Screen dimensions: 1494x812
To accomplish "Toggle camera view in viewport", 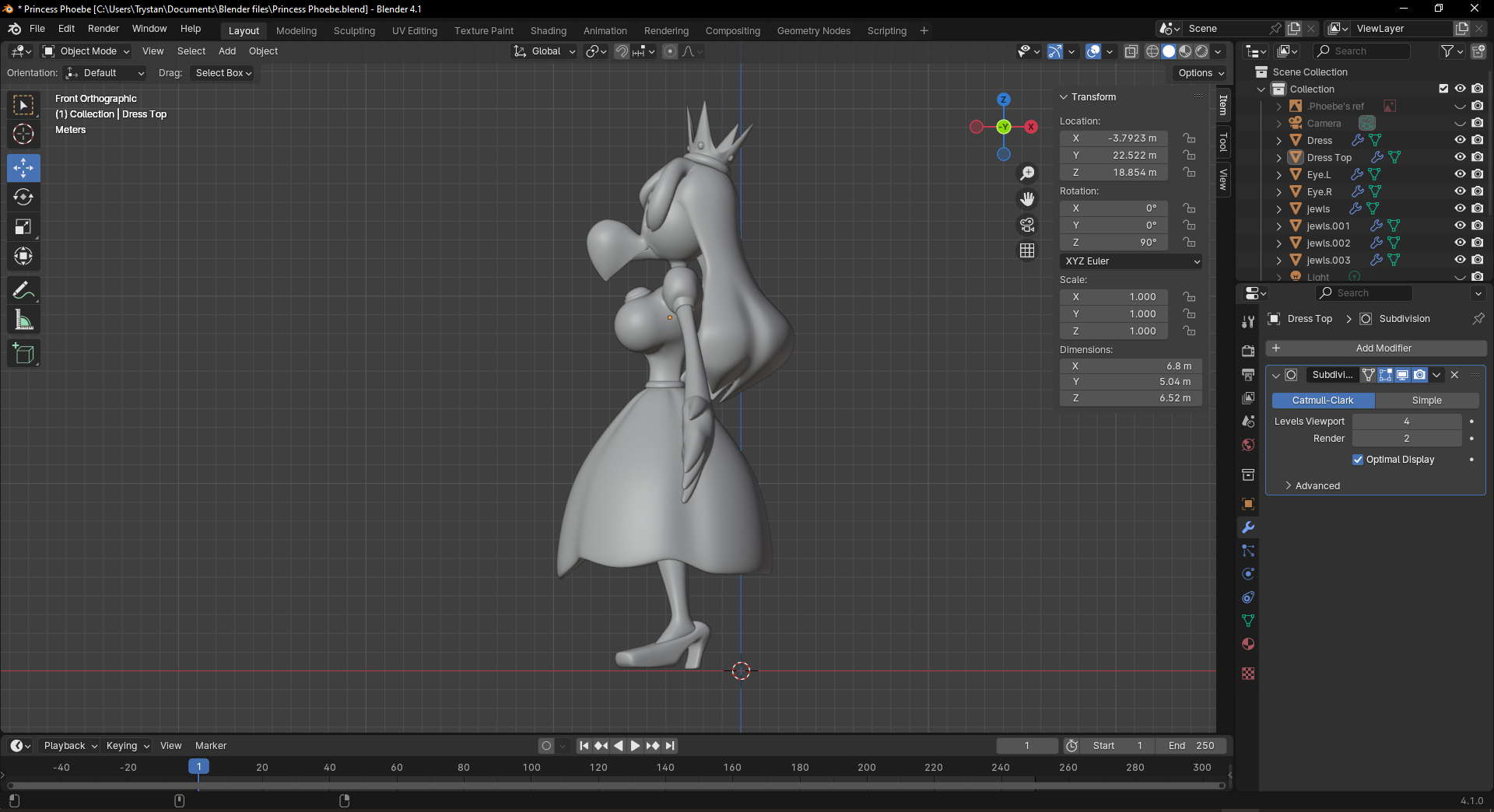I will (x=1027, y=226).
